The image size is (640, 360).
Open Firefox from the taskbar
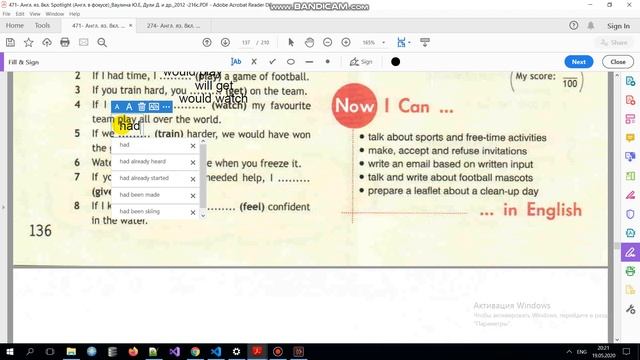click(133, 351)
